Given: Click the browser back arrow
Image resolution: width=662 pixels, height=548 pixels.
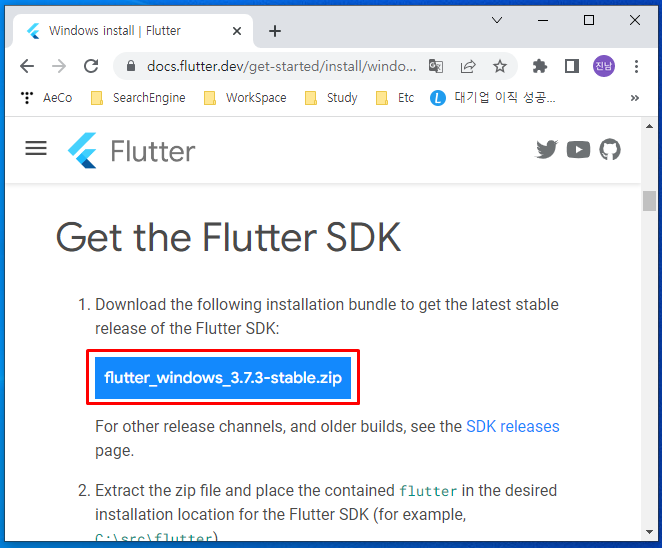Looking at the screenshot, I should tap(27, 66).
